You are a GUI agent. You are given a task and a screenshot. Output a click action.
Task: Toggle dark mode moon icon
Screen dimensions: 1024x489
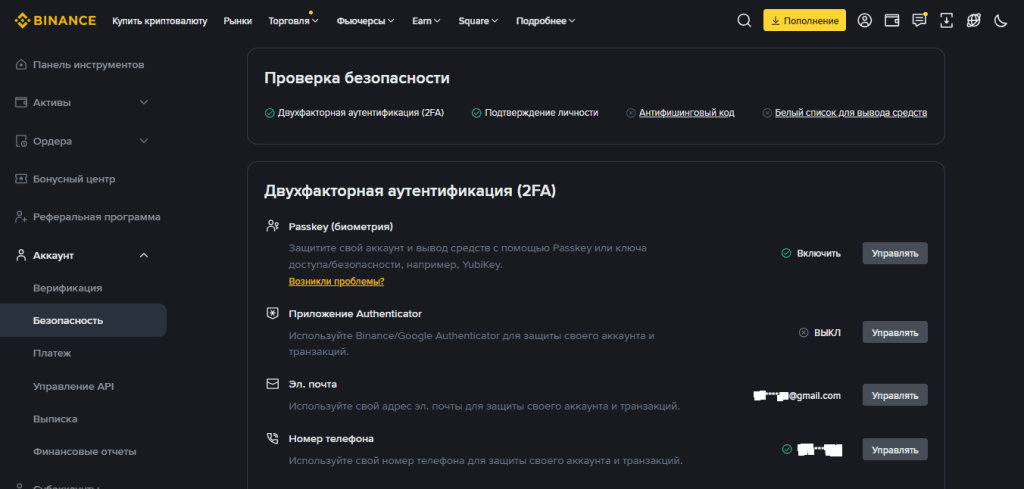(1000, 20)
